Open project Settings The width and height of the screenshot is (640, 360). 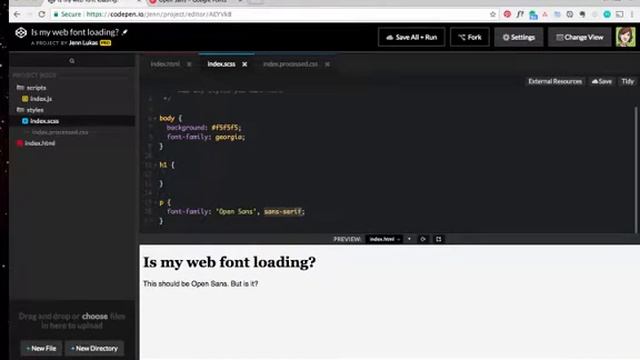(519, 37)
